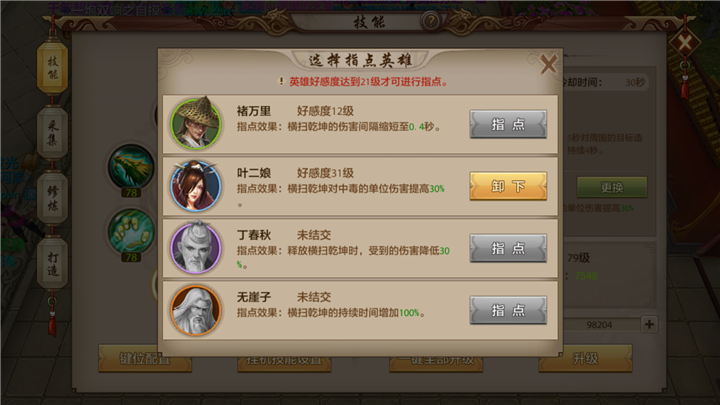Screen dimensions: 720x405
Task: Select 褚万里 hero portrait with straw hat
Action: click(196, 123)
